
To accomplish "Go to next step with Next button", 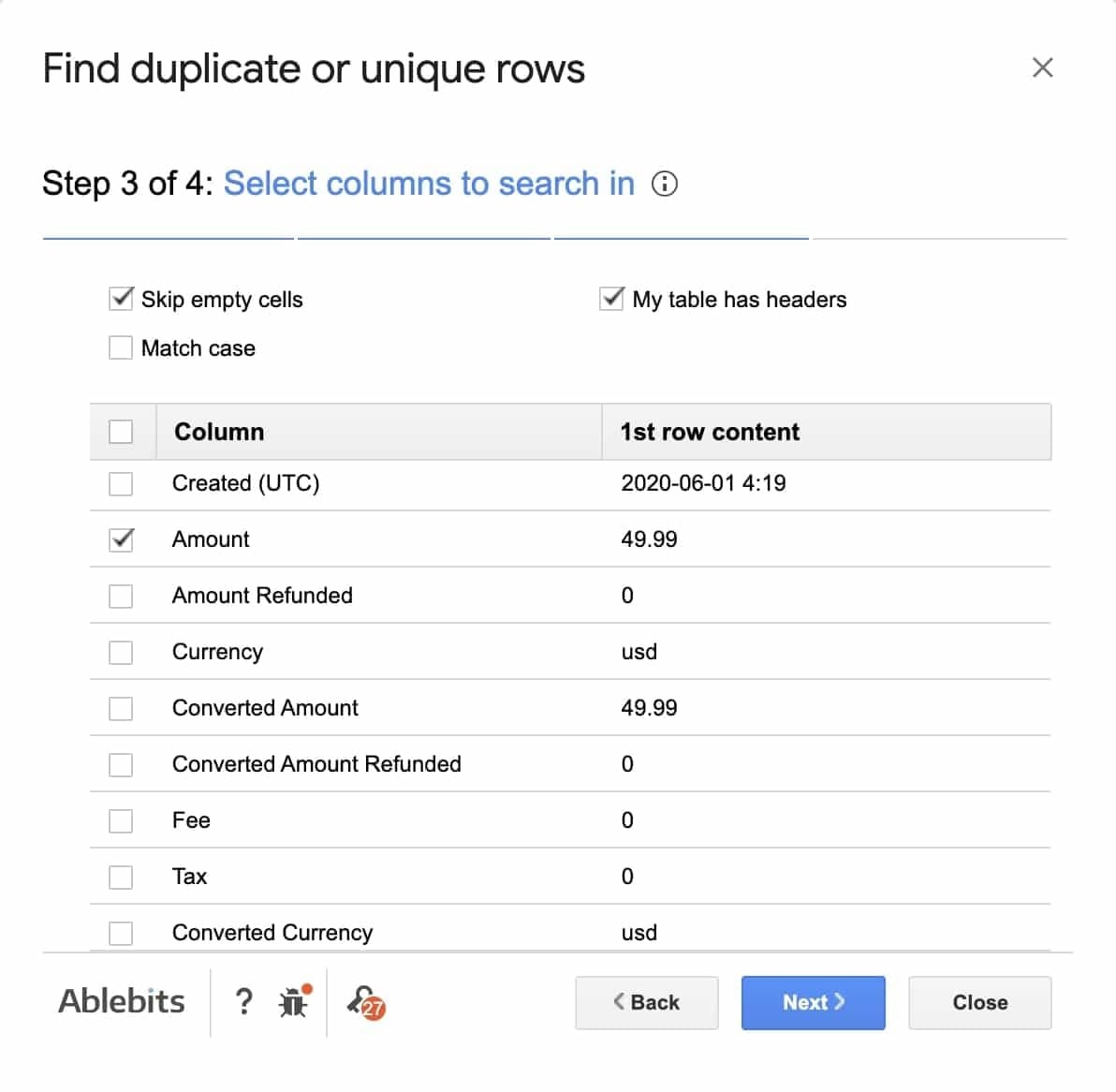I will pyautogui.click(x=813, y=1002).
